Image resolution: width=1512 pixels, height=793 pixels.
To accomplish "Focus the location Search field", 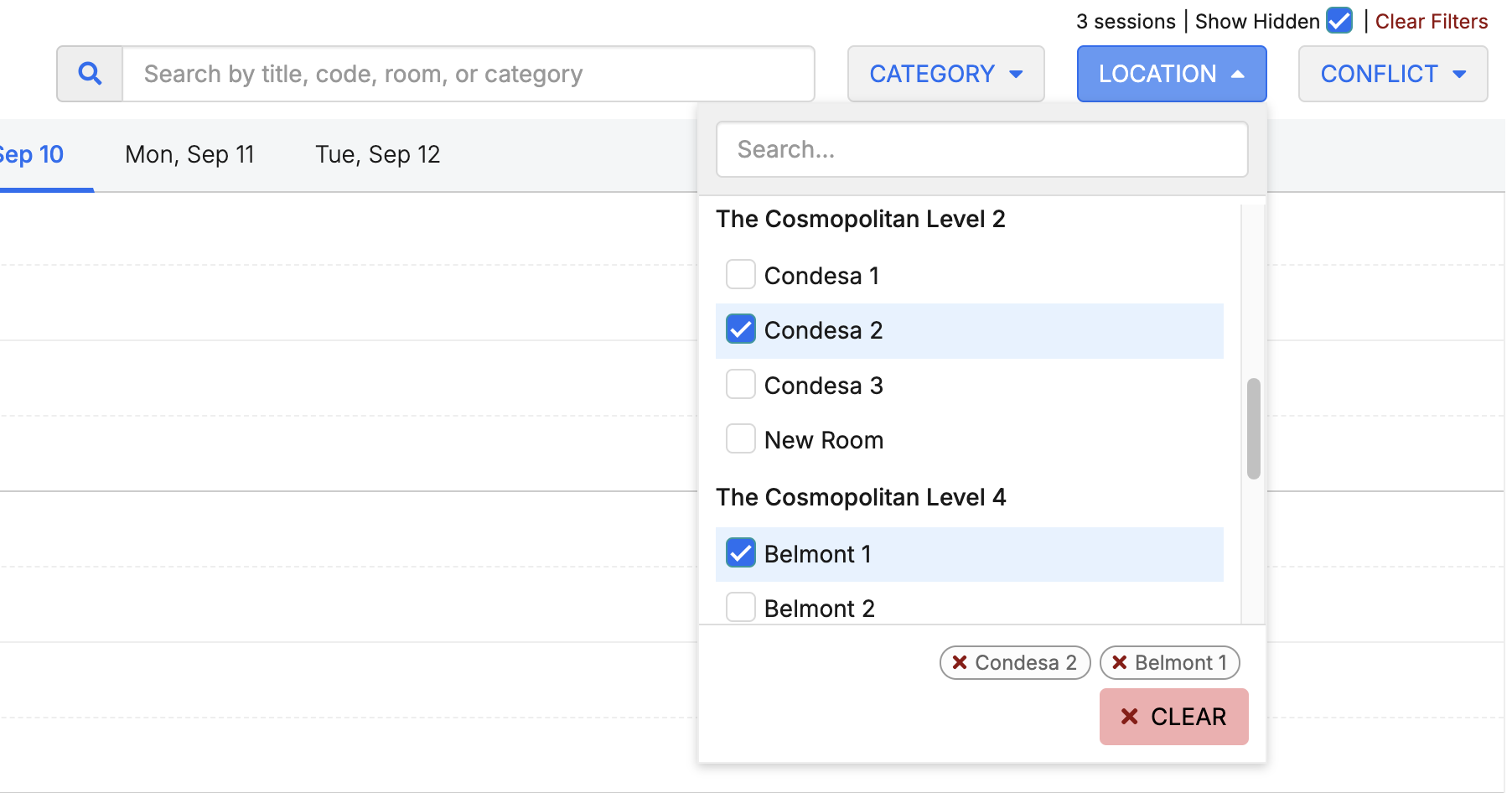I will (x=981, y=149).
